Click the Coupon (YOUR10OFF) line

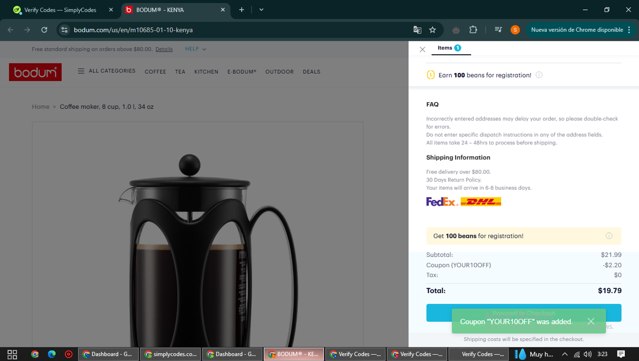[524, 265]
